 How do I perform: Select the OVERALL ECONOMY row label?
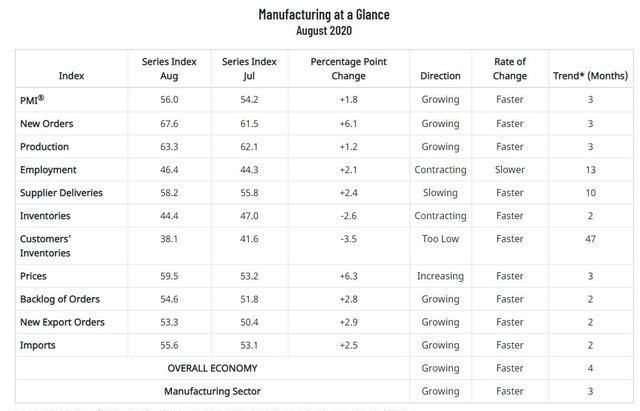pos(212,368)
